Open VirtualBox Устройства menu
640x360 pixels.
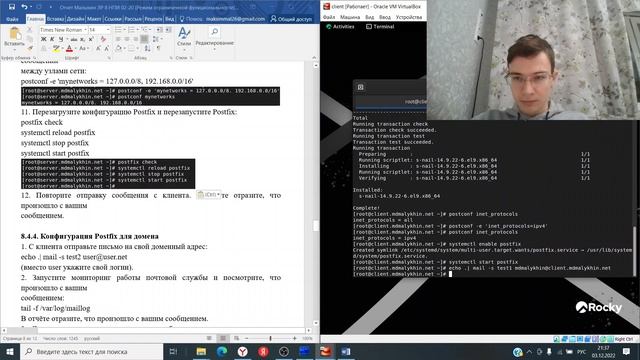coord(409,17)
